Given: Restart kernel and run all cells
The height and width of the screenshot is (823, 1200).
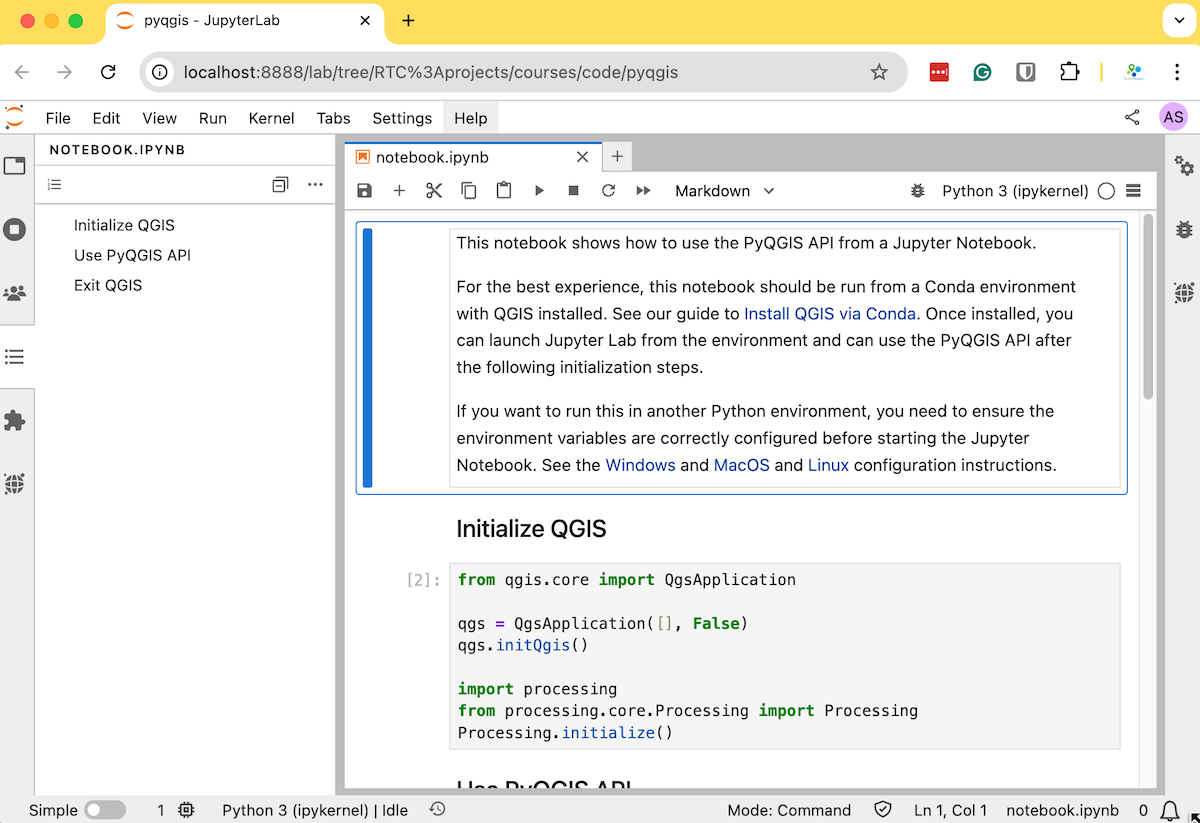Looking at the screenshot, I should (x=643, y=191).
